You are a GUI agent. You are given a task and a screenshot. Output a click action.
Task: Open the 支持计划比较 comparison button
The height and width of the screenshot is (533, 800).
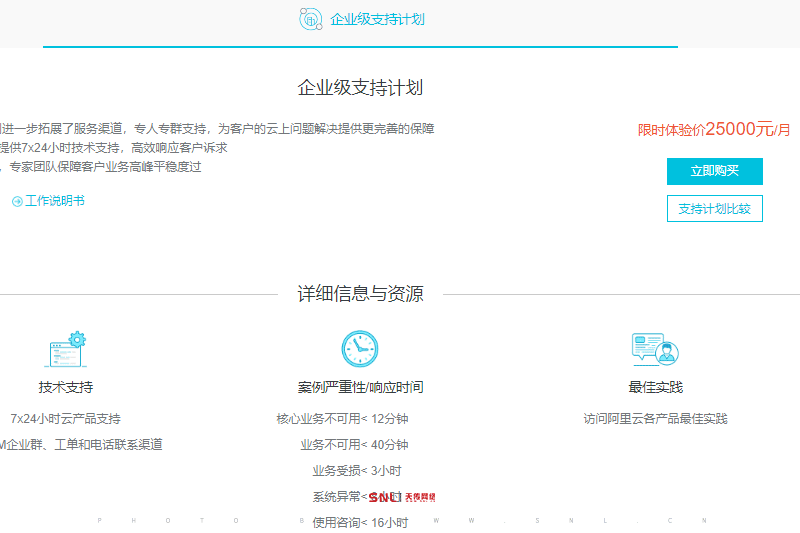715,209
